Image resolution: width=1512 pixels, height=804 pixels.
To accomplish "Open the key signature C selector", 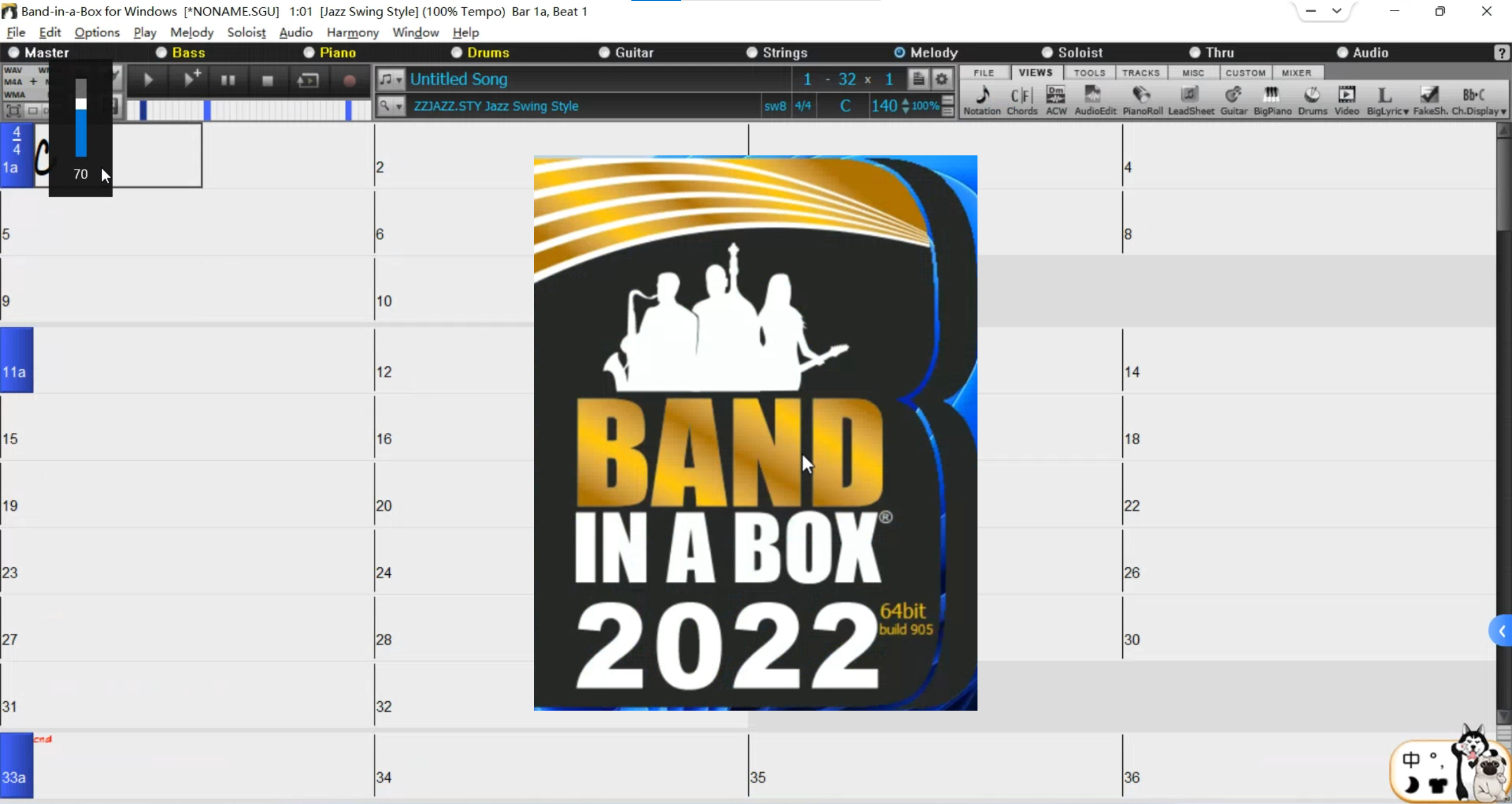I will pos(845,106).
